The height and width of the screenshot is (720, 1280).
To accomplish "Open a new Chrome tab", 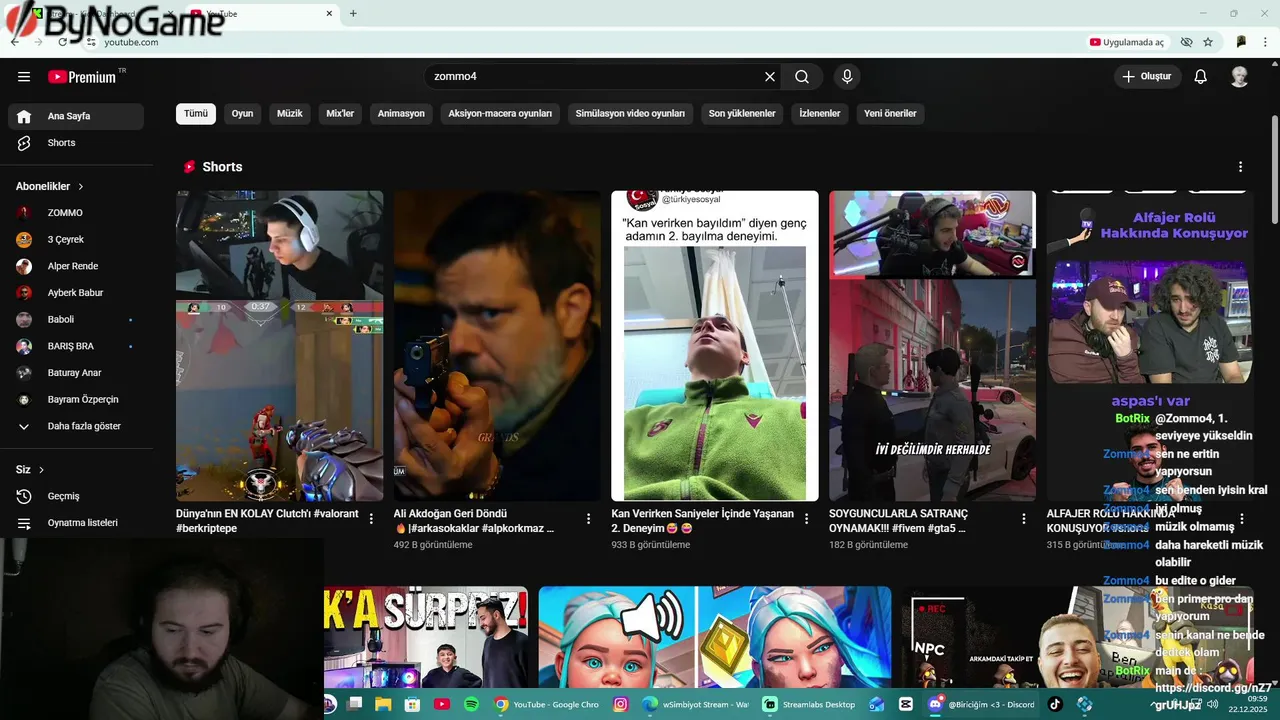I will tap(353, 13).
